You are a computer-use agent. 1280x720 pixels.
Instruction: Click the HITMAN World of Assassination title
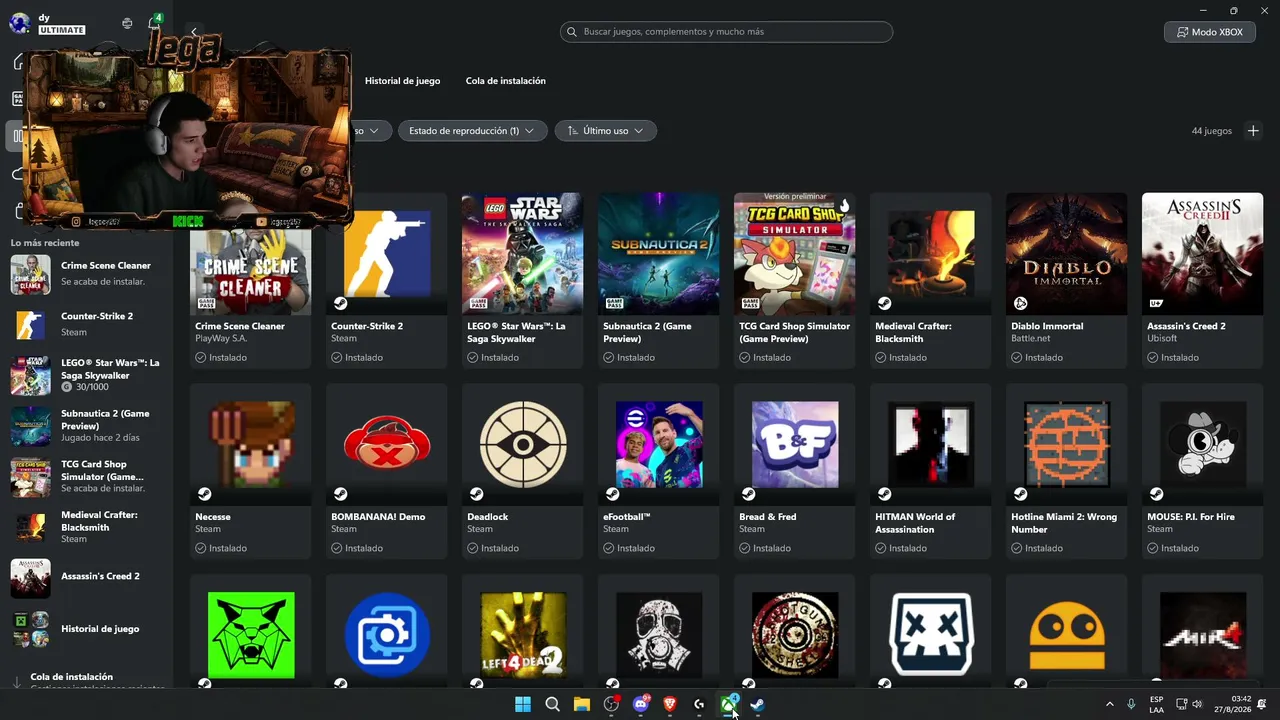[x=915, y=523]
